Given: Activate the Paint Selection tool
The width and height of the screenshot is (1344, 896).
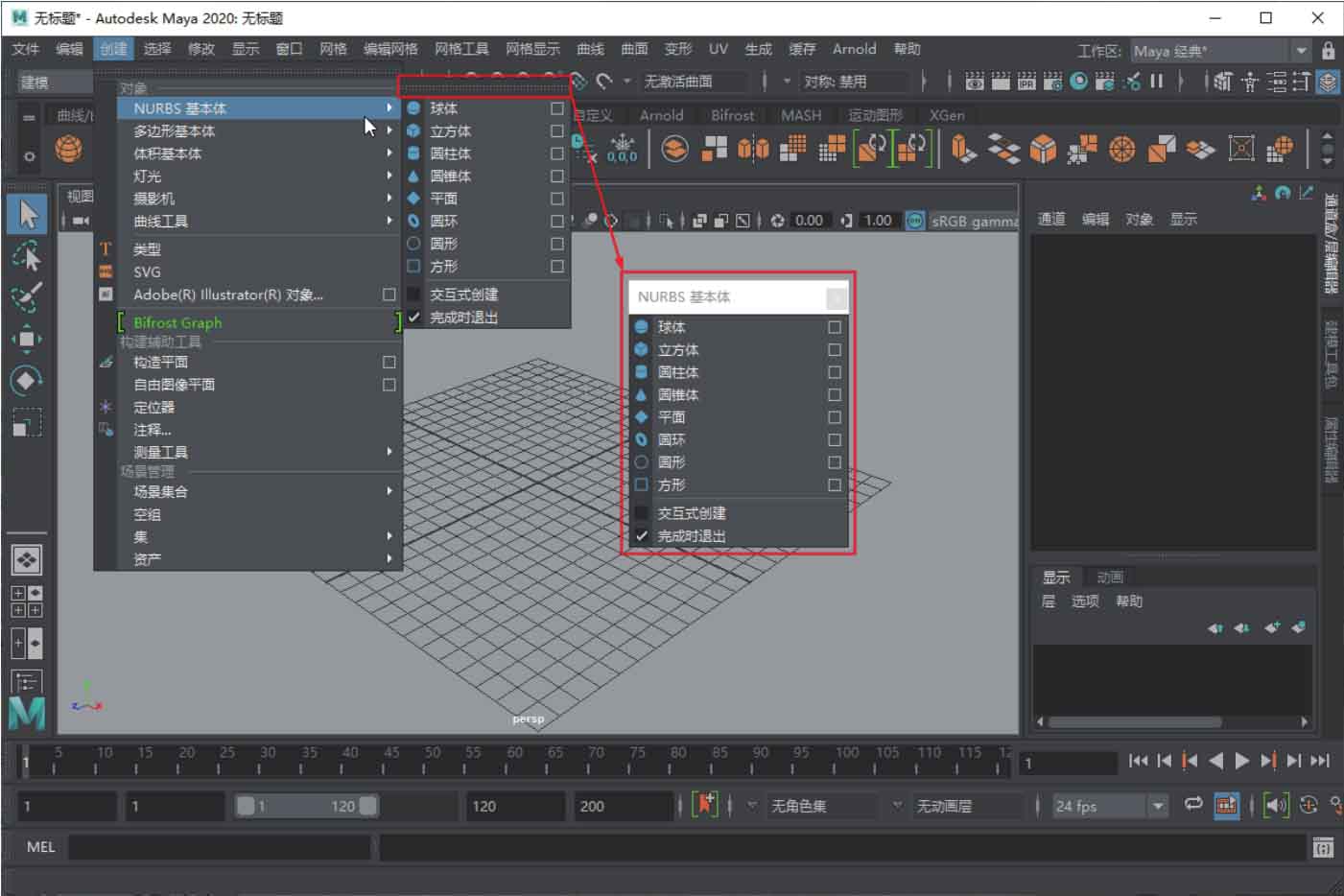Looking at the screenshot, I should (27, 296).
